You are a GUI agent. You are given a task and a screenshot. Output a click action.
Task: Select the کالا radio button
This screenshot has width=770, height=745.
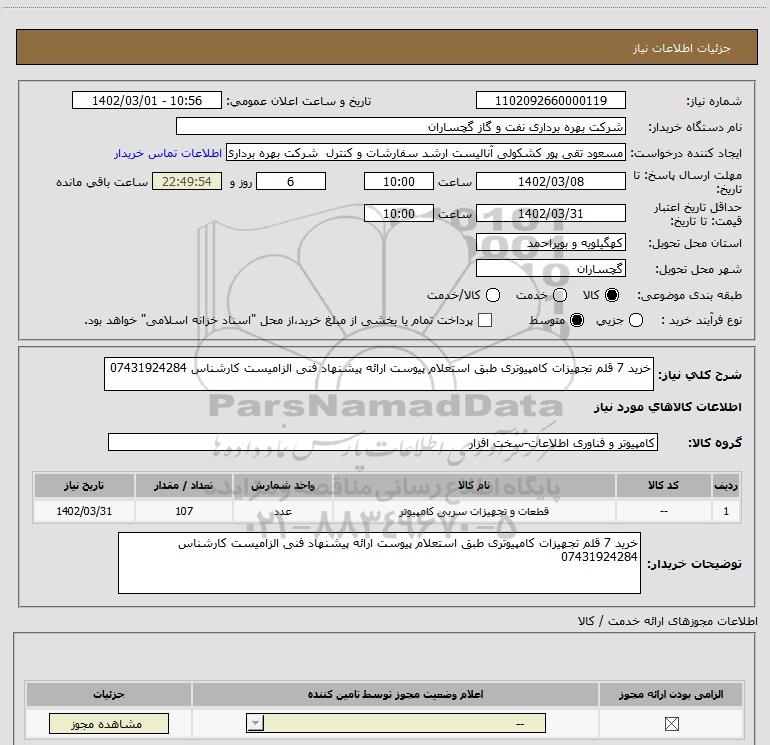(612, 295)
